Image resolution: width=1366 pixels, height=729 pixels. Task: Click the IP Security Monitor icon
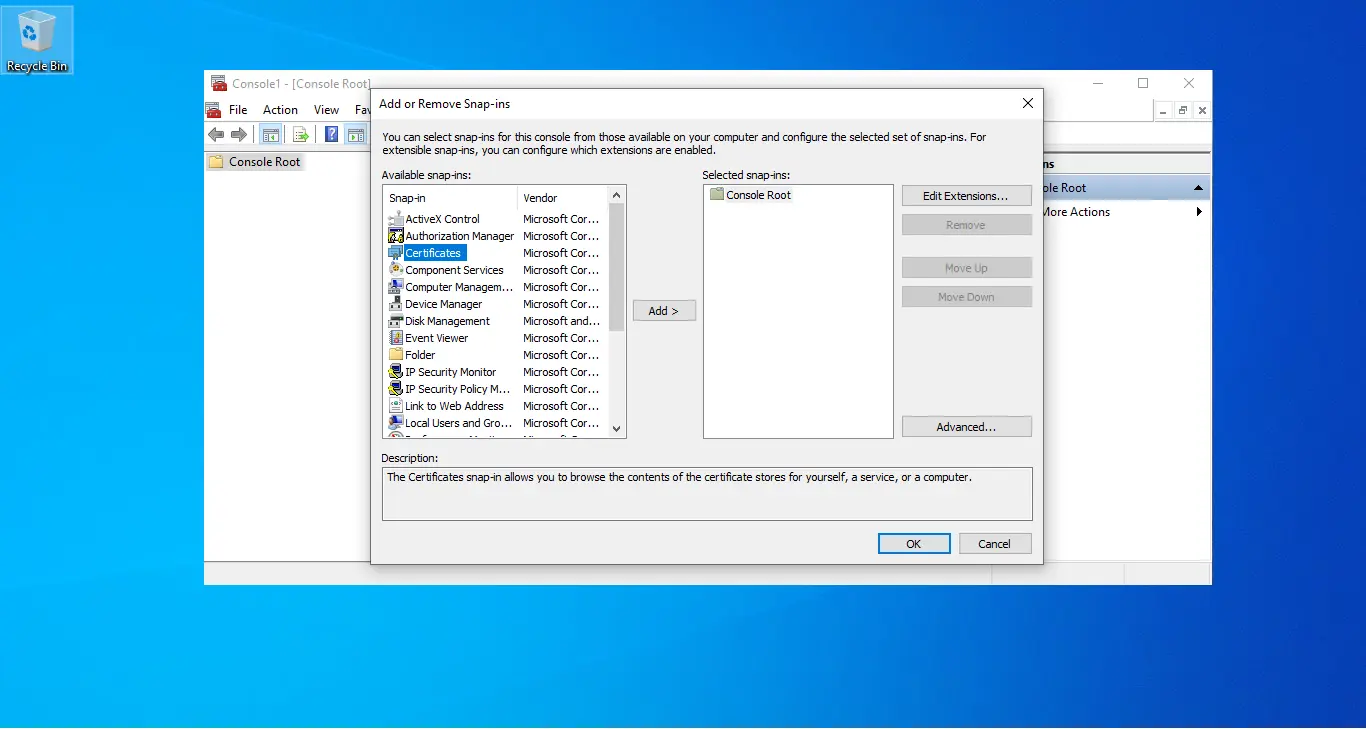(x=396, y=372)
